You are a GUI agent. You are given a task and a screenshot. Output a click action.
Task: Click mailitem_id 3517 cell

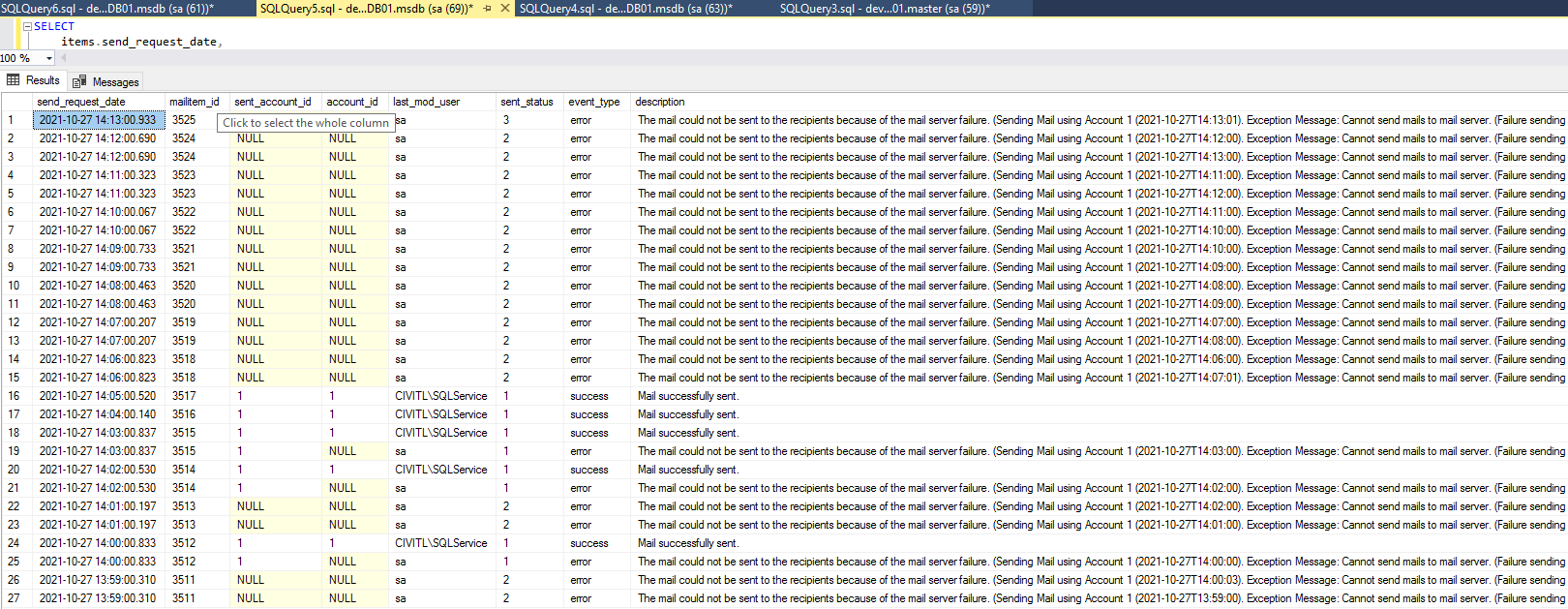coord(197,396)
